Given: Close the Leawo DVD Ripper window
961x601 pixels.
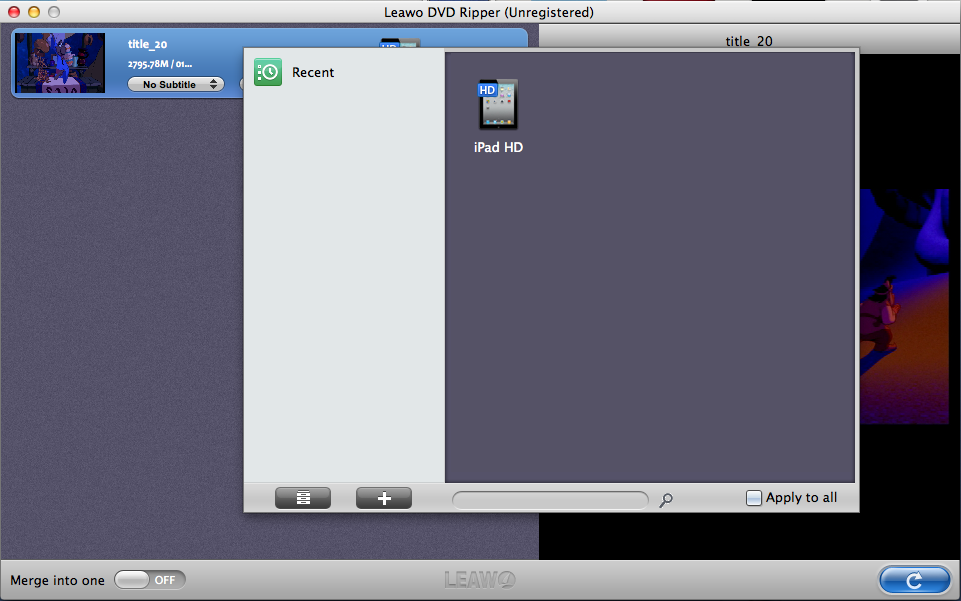Looking at the screenshot, I should point(14,12).
